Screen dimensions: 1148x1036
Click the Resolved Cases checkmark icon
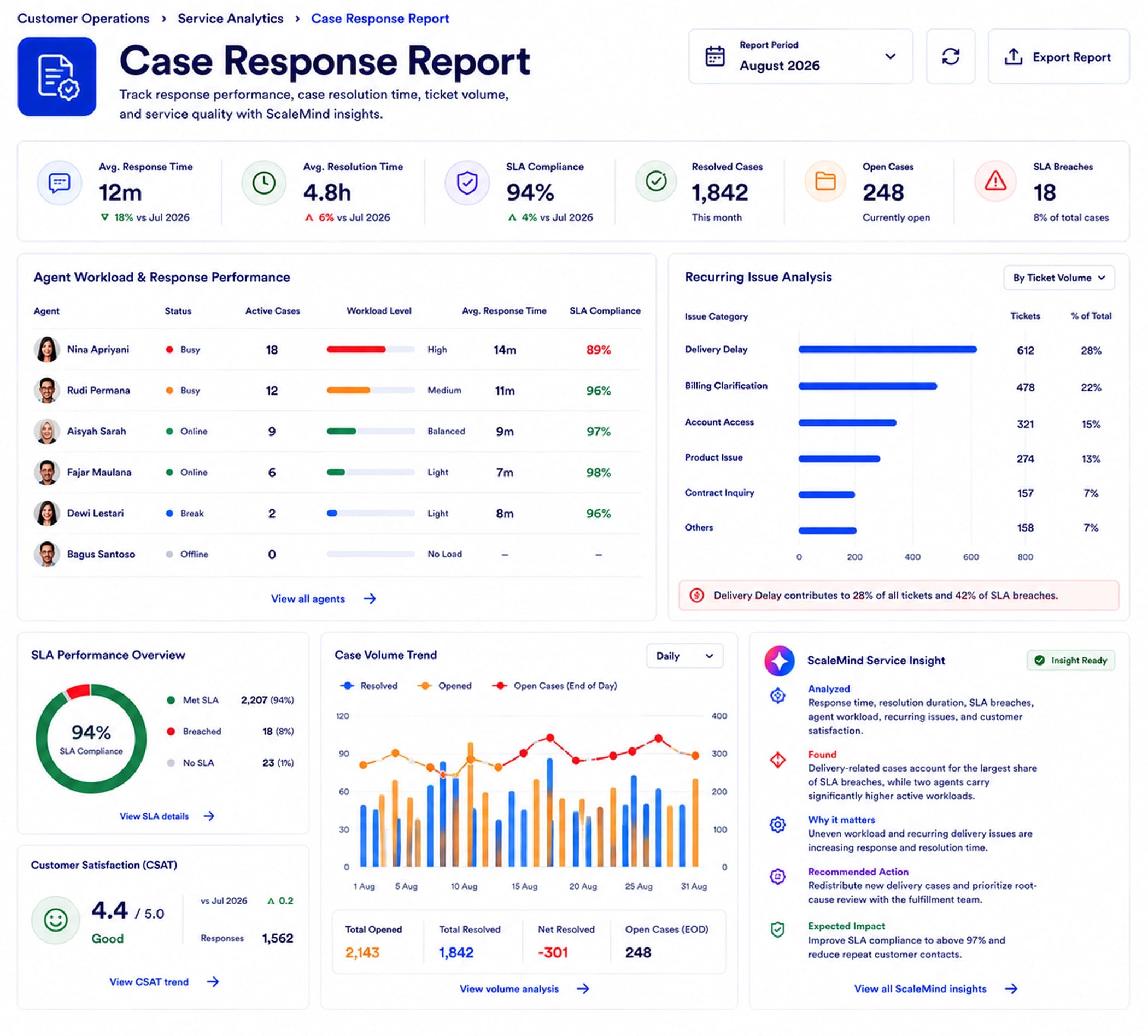click(656, 181)
